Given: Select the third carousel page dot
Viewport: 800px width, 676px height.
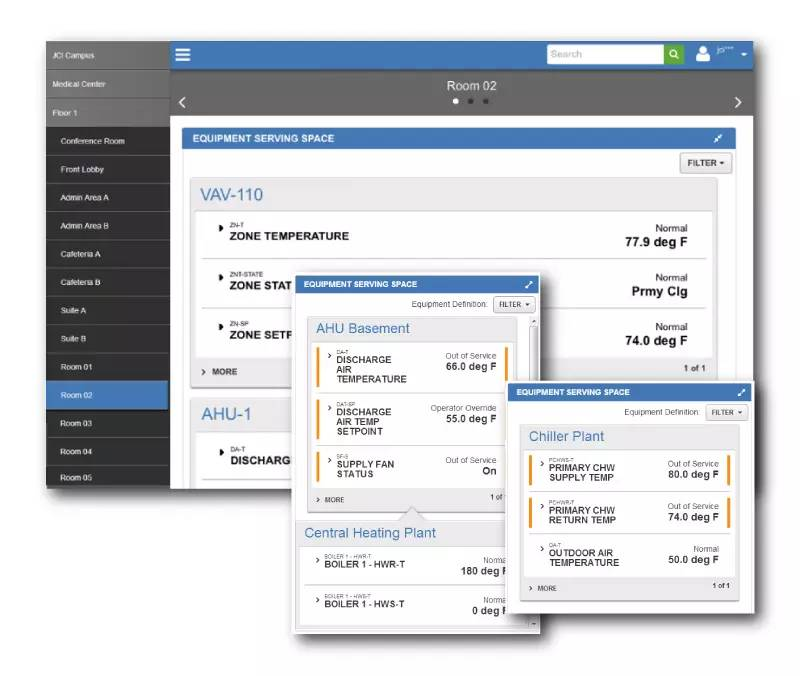Looking at the screenshot, I should coord(486,102).
